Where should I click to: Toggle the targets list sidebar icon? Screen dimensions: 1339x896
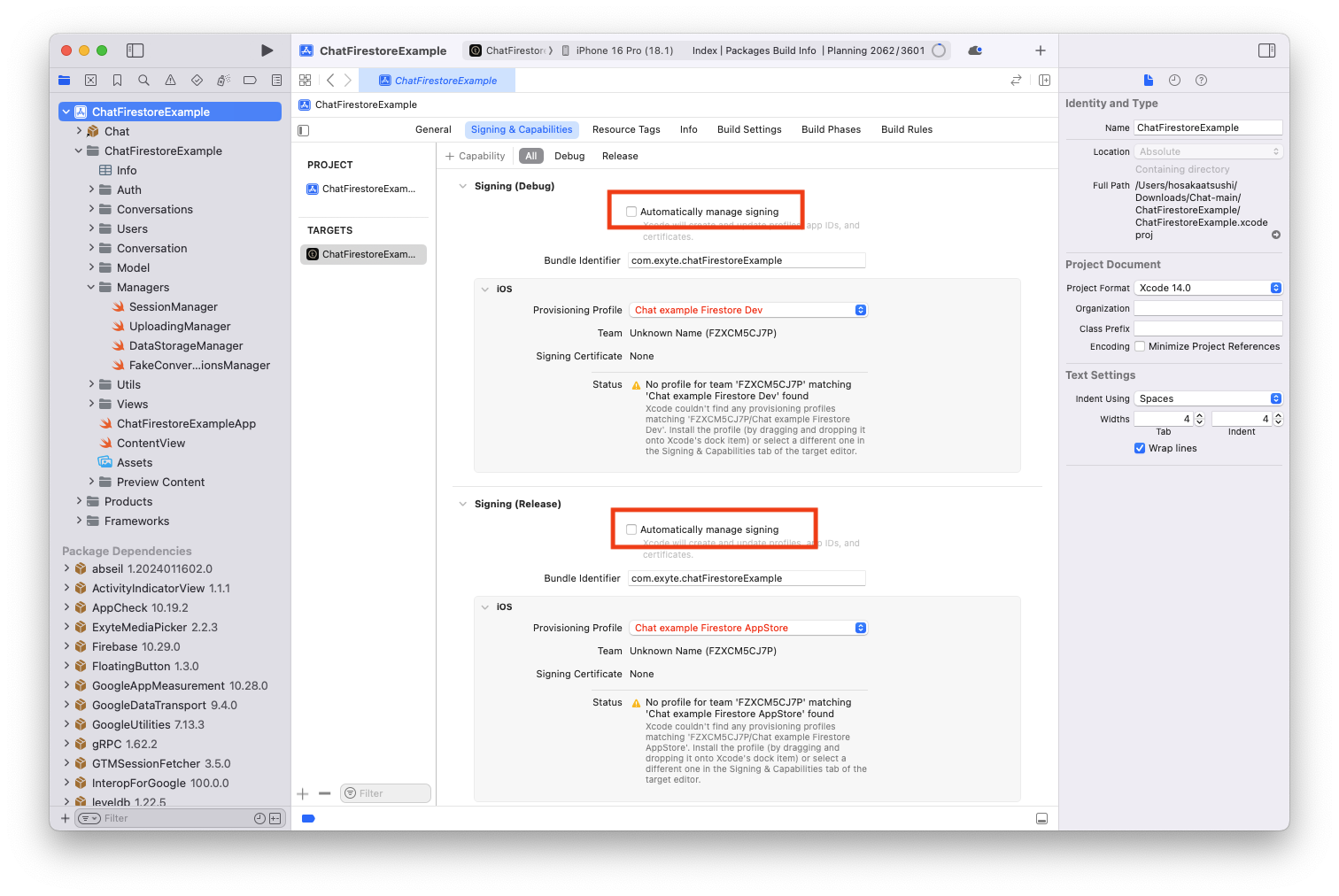[304, 130]
